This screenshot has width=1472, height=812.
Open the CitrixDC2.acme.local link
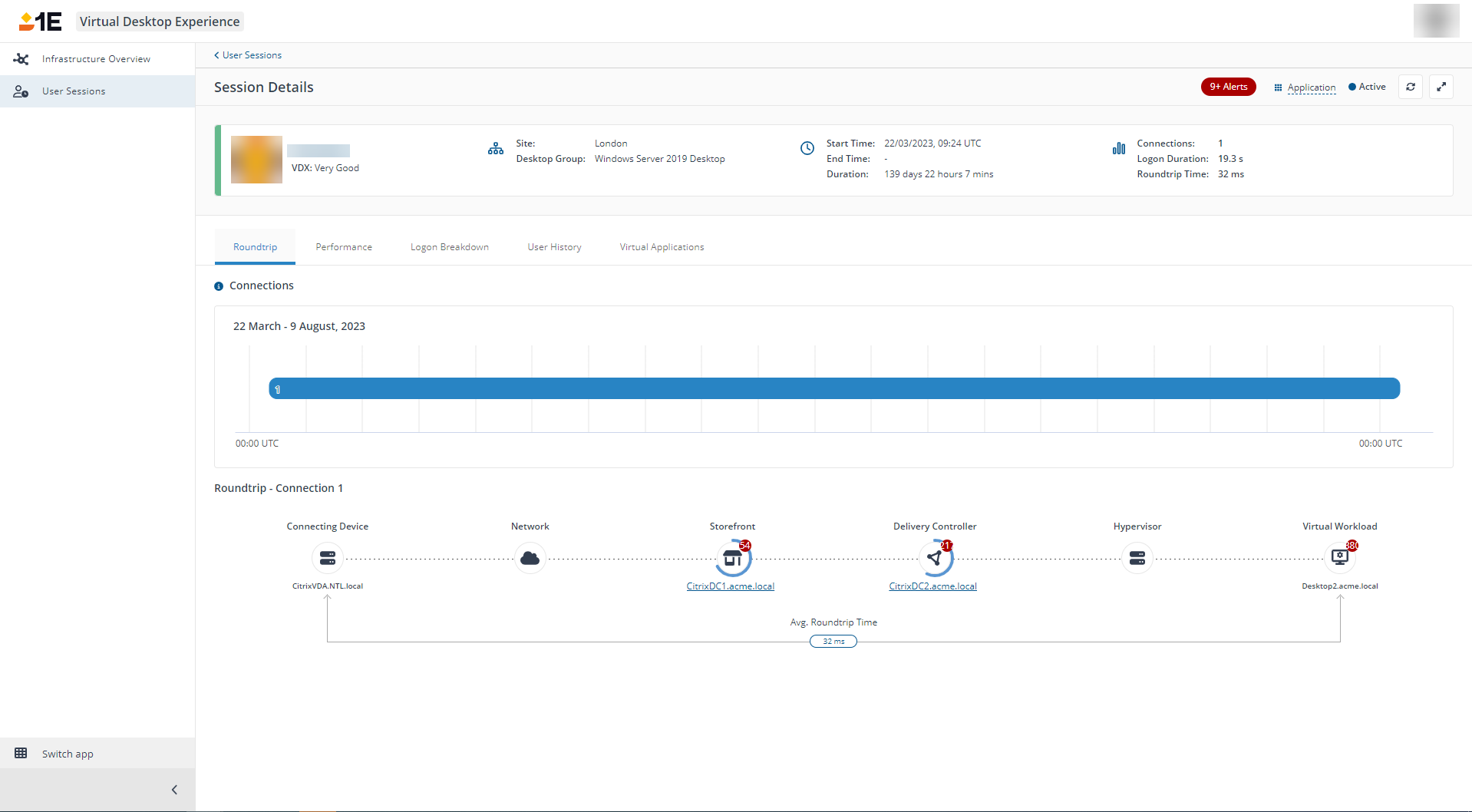coord(933,586)
